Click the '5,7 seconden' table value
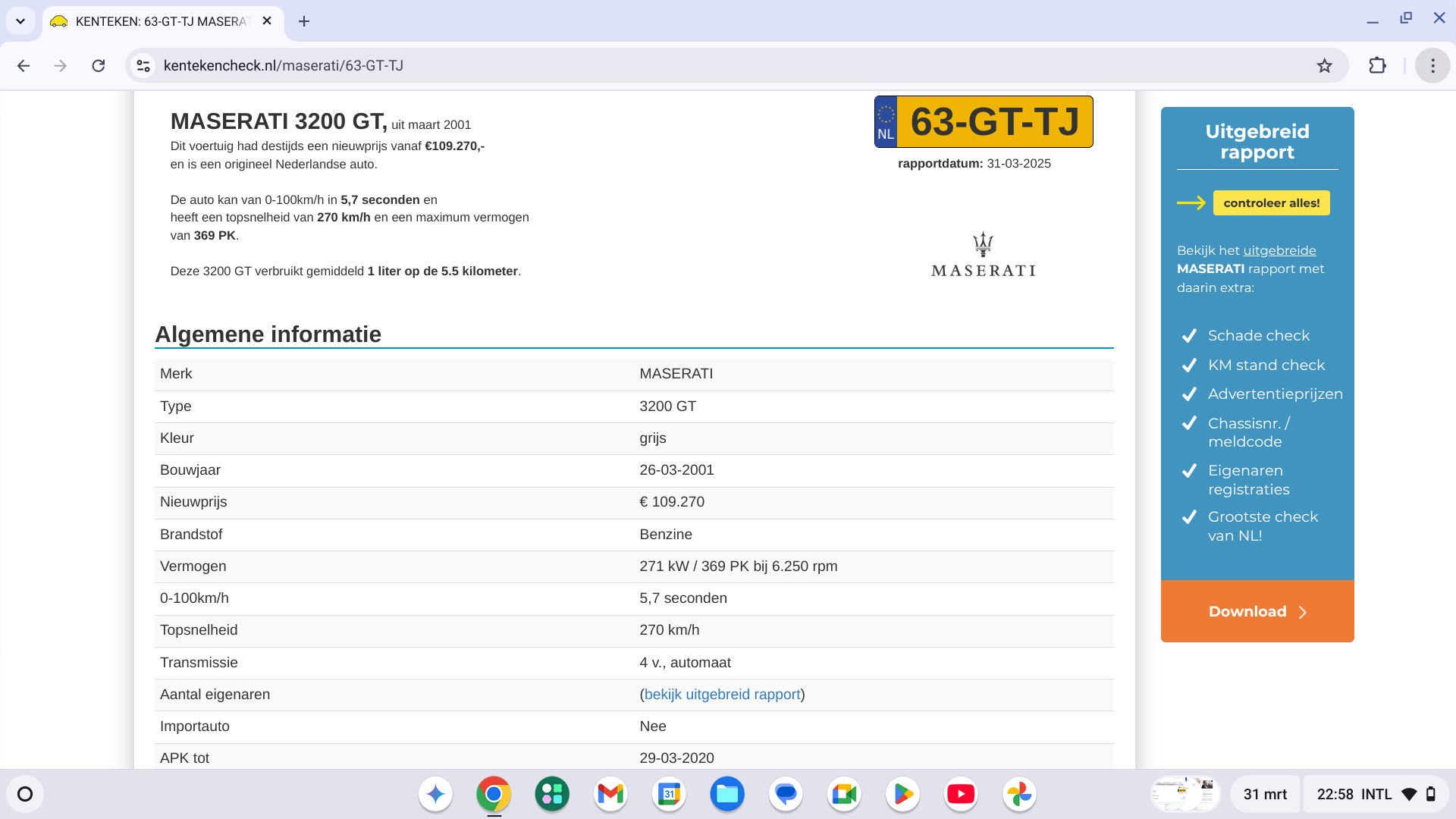The height and width of the screenshot is (819, 1456). 683,598
